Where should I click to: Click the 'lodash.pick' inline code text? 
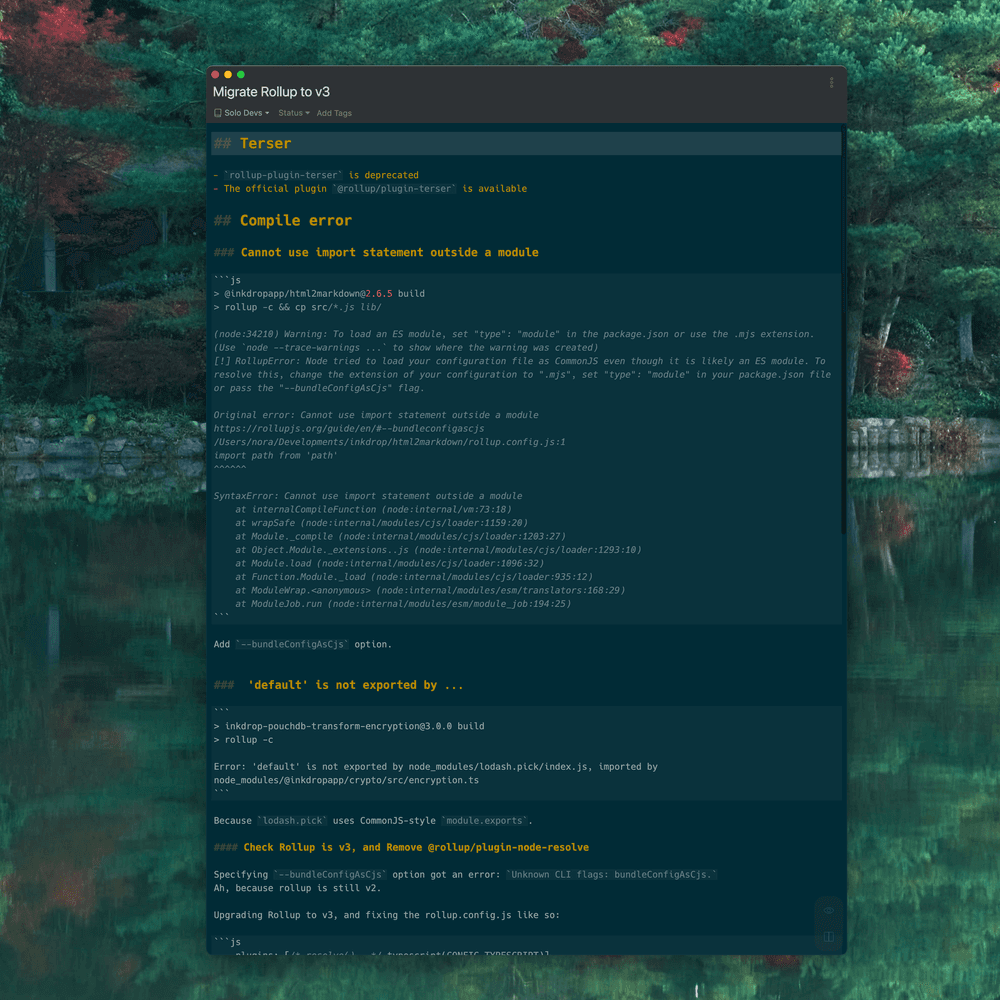[293, 821]
